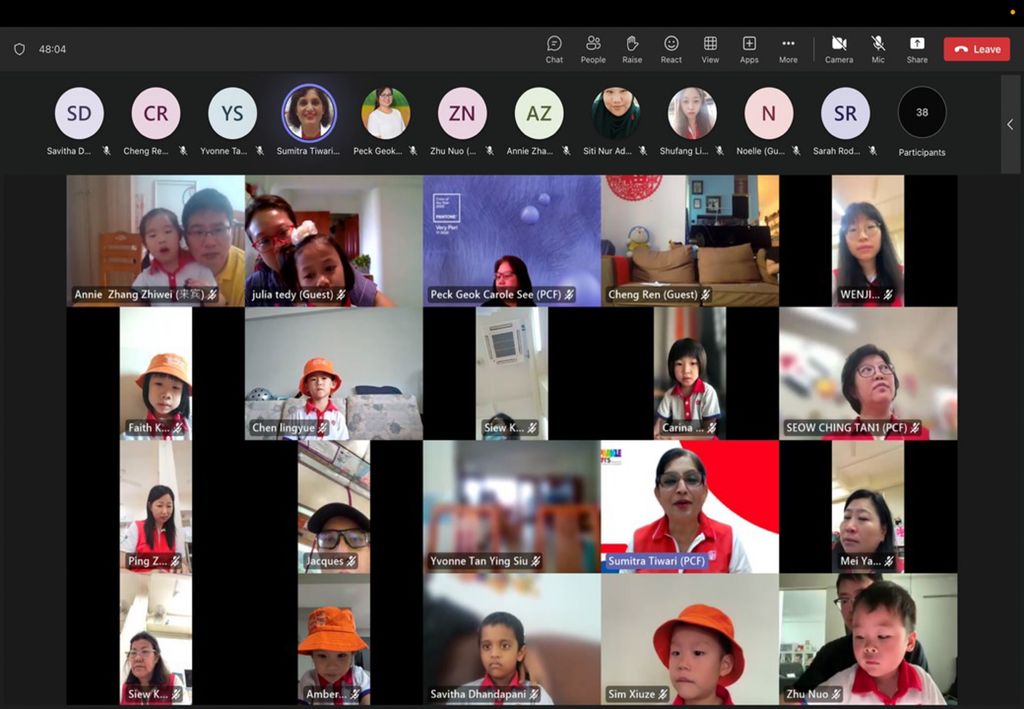Click Mei Ya video tile
The width and height of the screenshot is (1024, 709).
coord(868,507)
